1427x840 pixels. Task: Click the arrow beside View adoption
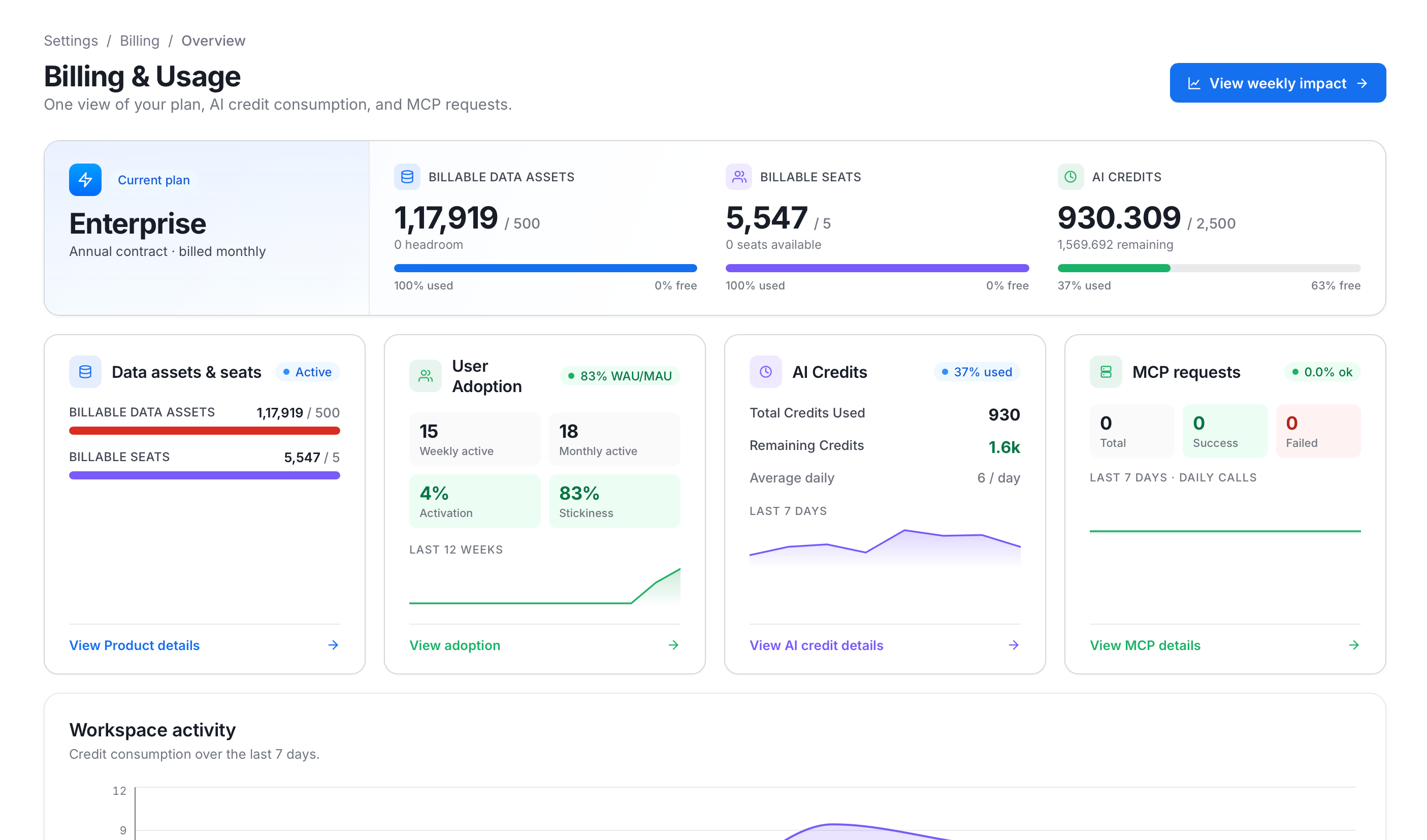pos(673,645)
